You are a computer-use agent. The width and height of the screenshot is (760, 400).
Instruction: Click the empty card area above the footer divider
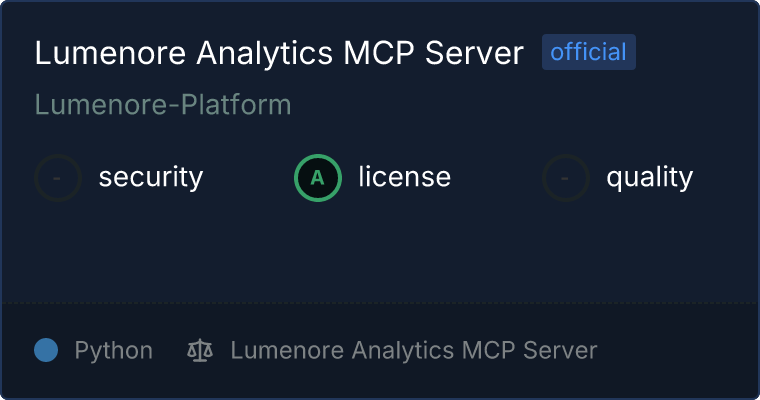pyautogui.click(x=380, y=255)
